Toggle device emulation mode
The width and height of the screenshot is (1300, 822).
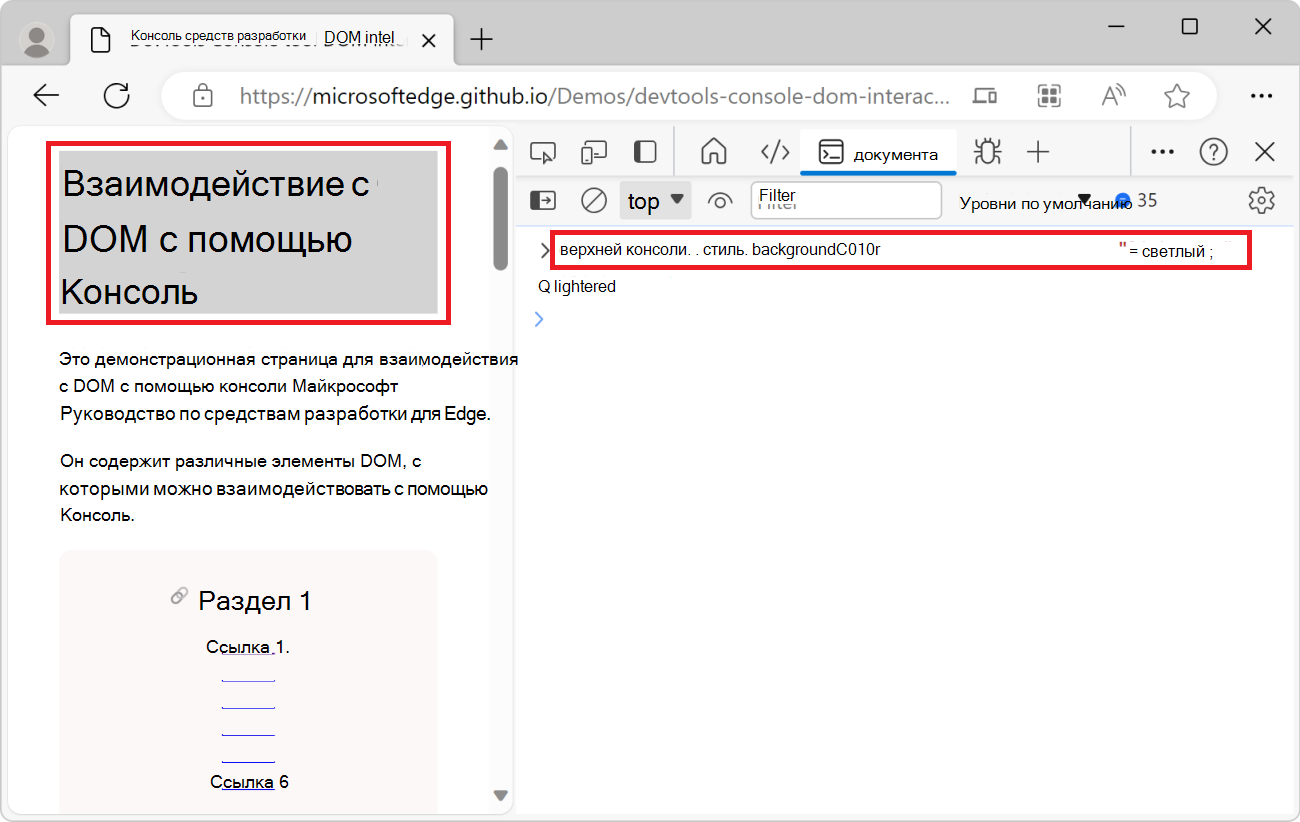[594, 151]
